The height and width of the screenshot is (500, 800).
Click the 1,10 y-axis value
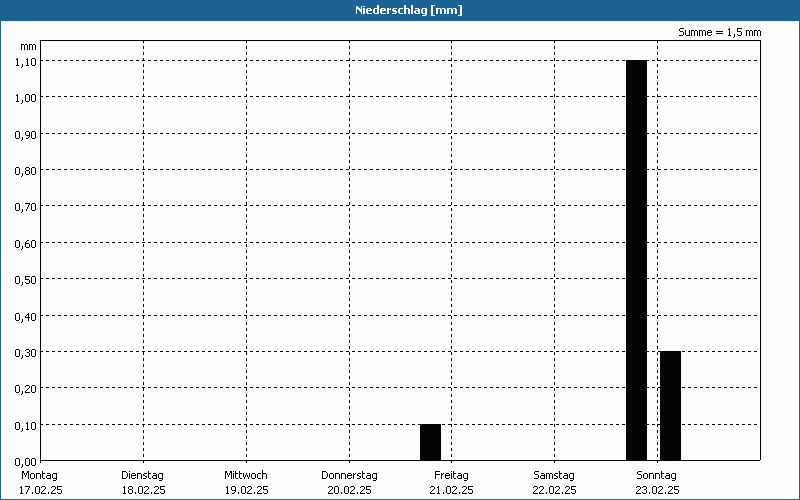click(26, 61)
